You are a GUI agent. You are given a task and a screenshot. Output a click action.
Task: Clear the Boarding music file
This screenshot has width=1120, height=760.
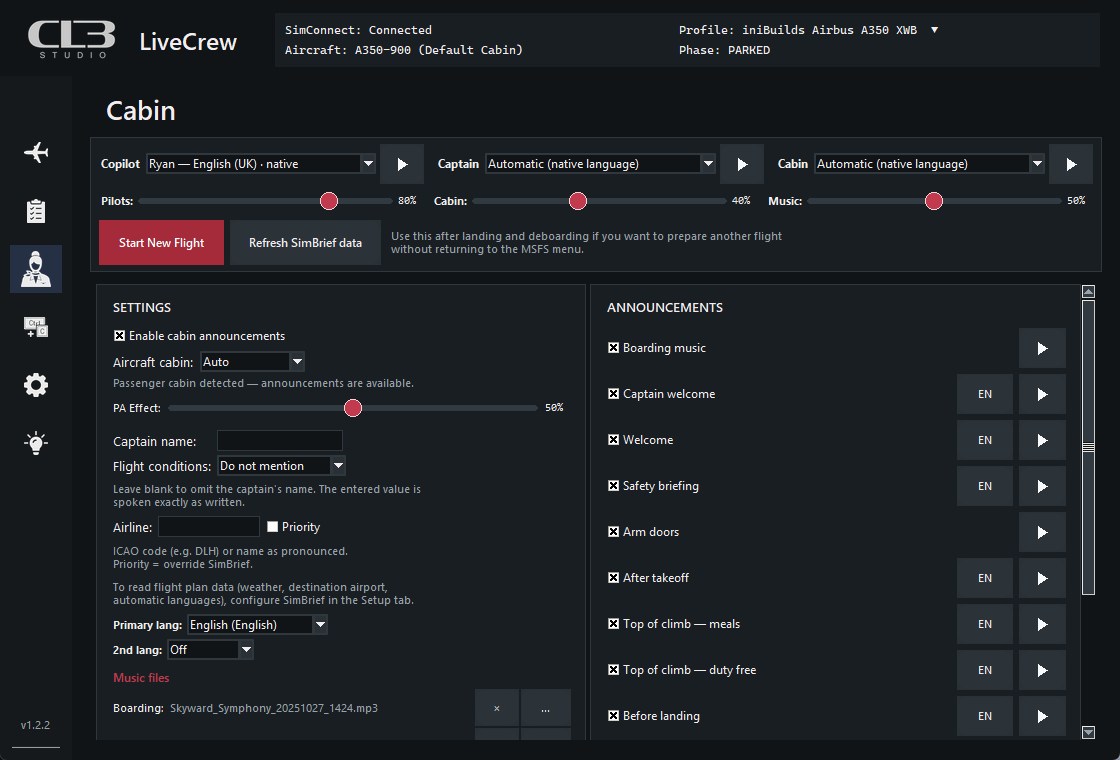point(496,709)
